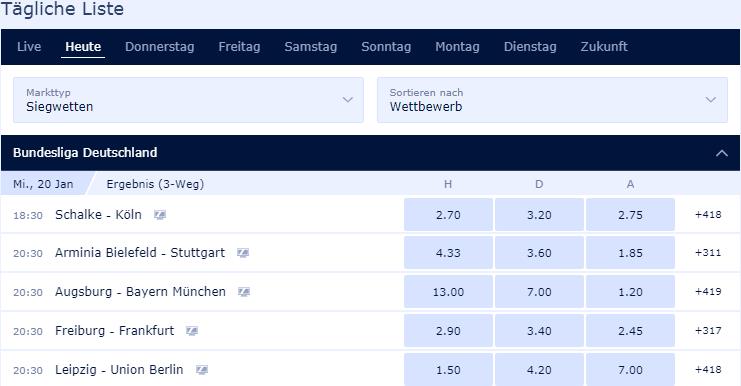Open +418 more markets for Schalke - Köln
The image size is (741, 386).
click(x=708, y=215)
